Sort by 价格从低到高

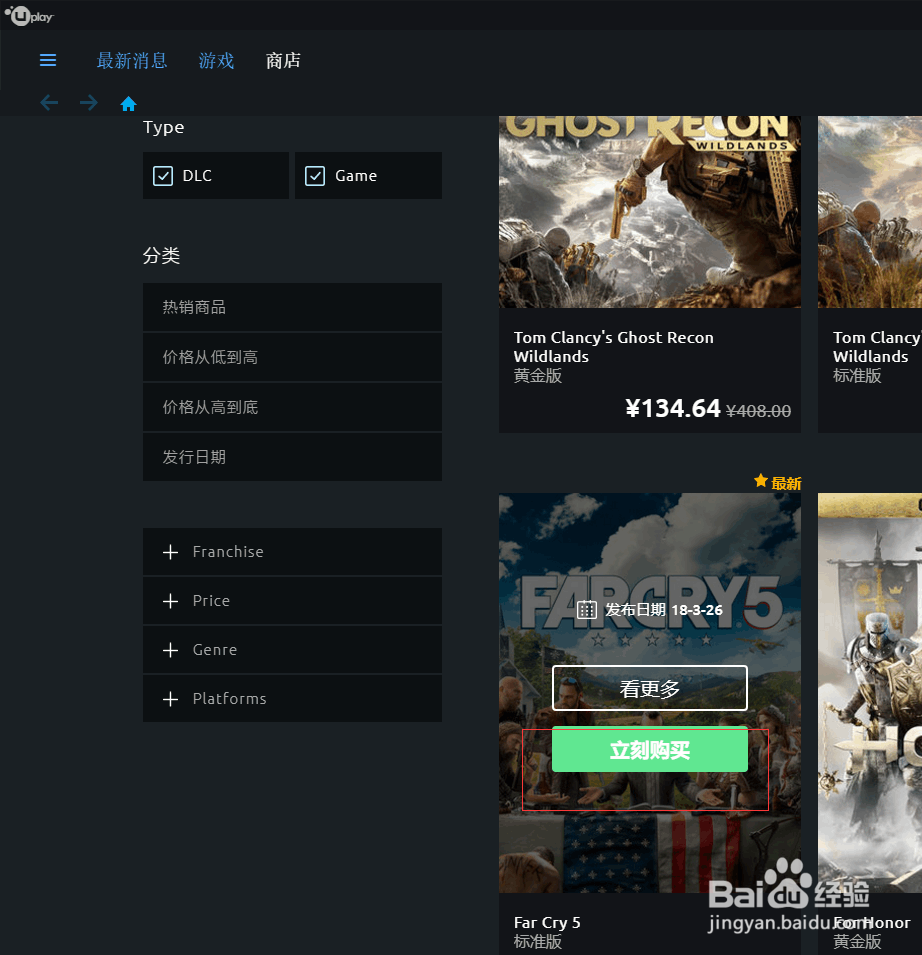click(x=292, y=358)
